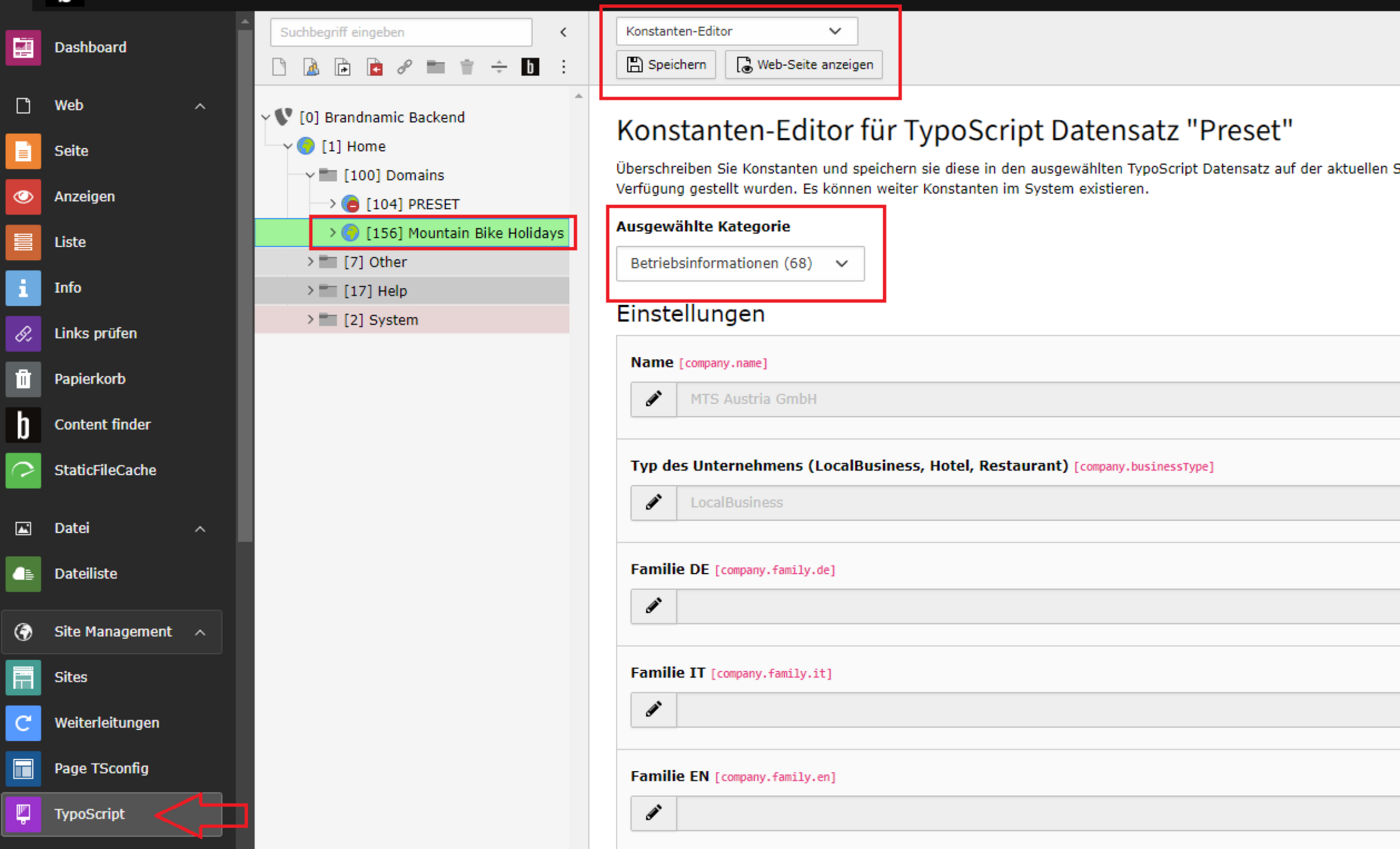Open the Konstanten-Editor dropdown
The height and width of the screenshot is (849, 1400).
736,31
